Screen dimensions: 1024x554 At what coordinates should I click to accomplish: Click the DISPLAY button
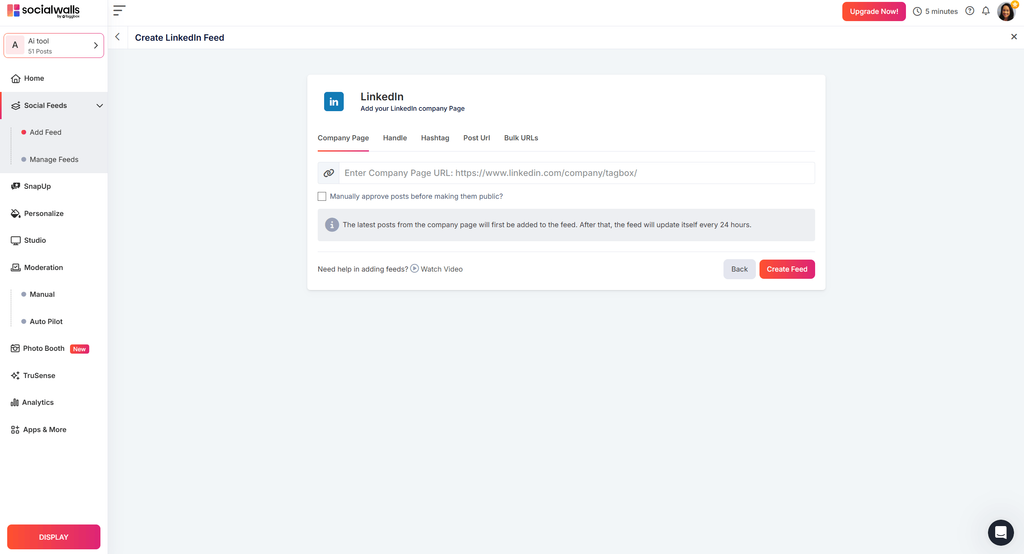pyautogui.click(x=54, y=537)
